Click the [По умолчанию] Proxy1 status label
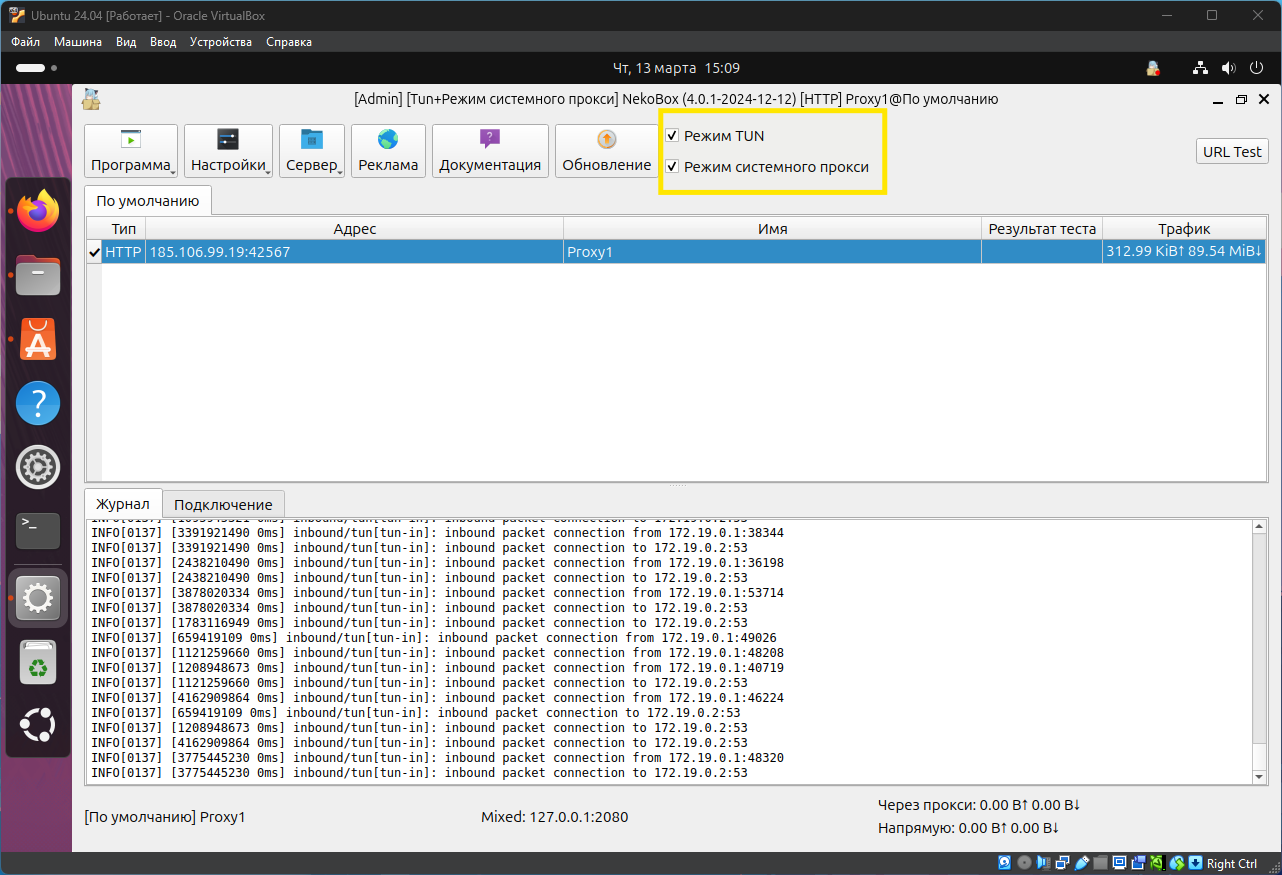Screen dimensions: 1282x875 (x=165, y=817)
